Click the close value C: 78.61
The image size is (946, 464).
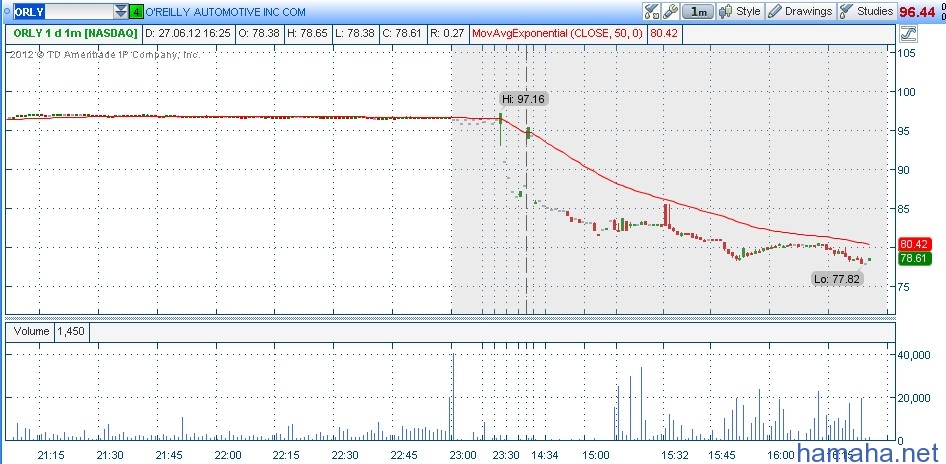[404, 34]
